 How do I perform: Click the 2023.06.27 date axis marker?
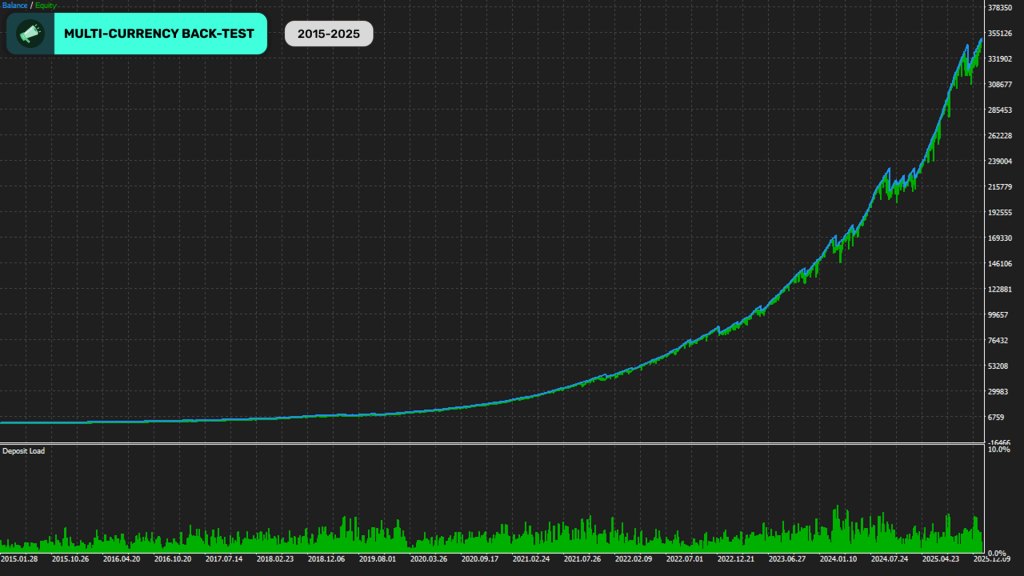(x=787, y=559)
